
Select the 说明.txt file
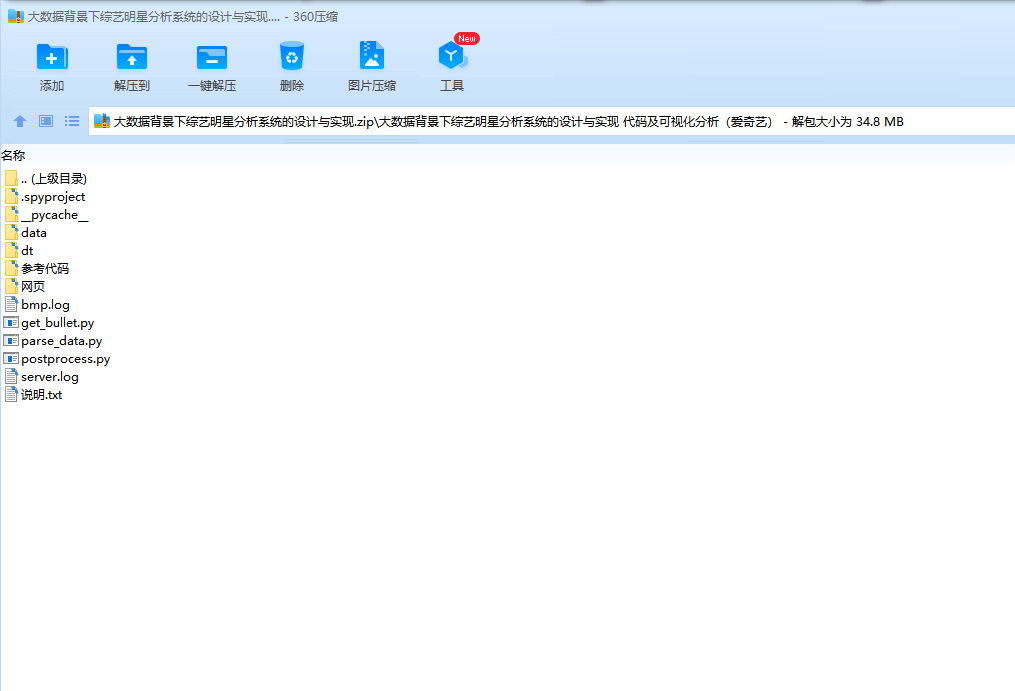[41, 394]
